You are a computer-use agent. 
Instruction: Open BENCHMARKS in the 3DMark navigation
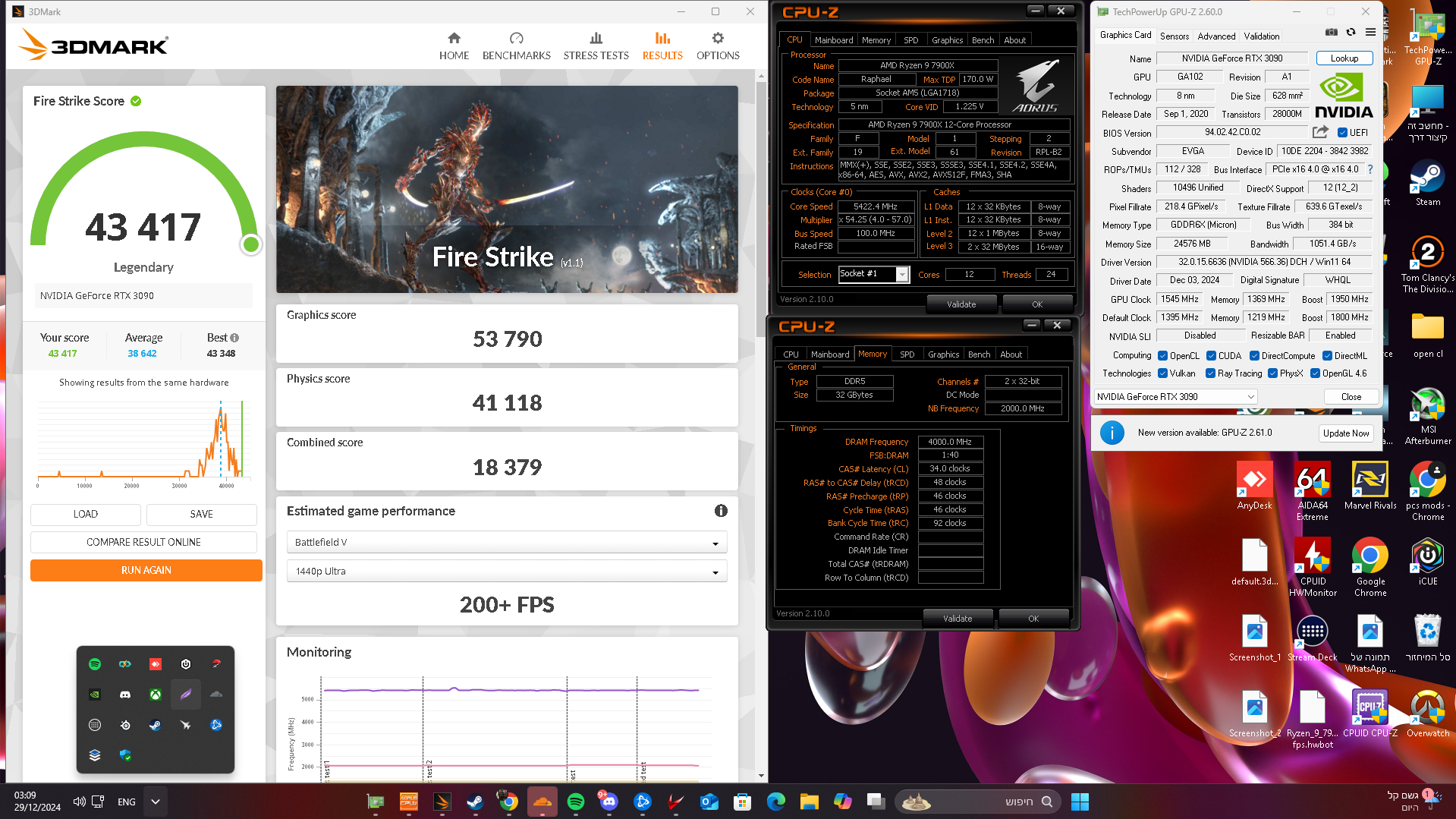point(517,46)
